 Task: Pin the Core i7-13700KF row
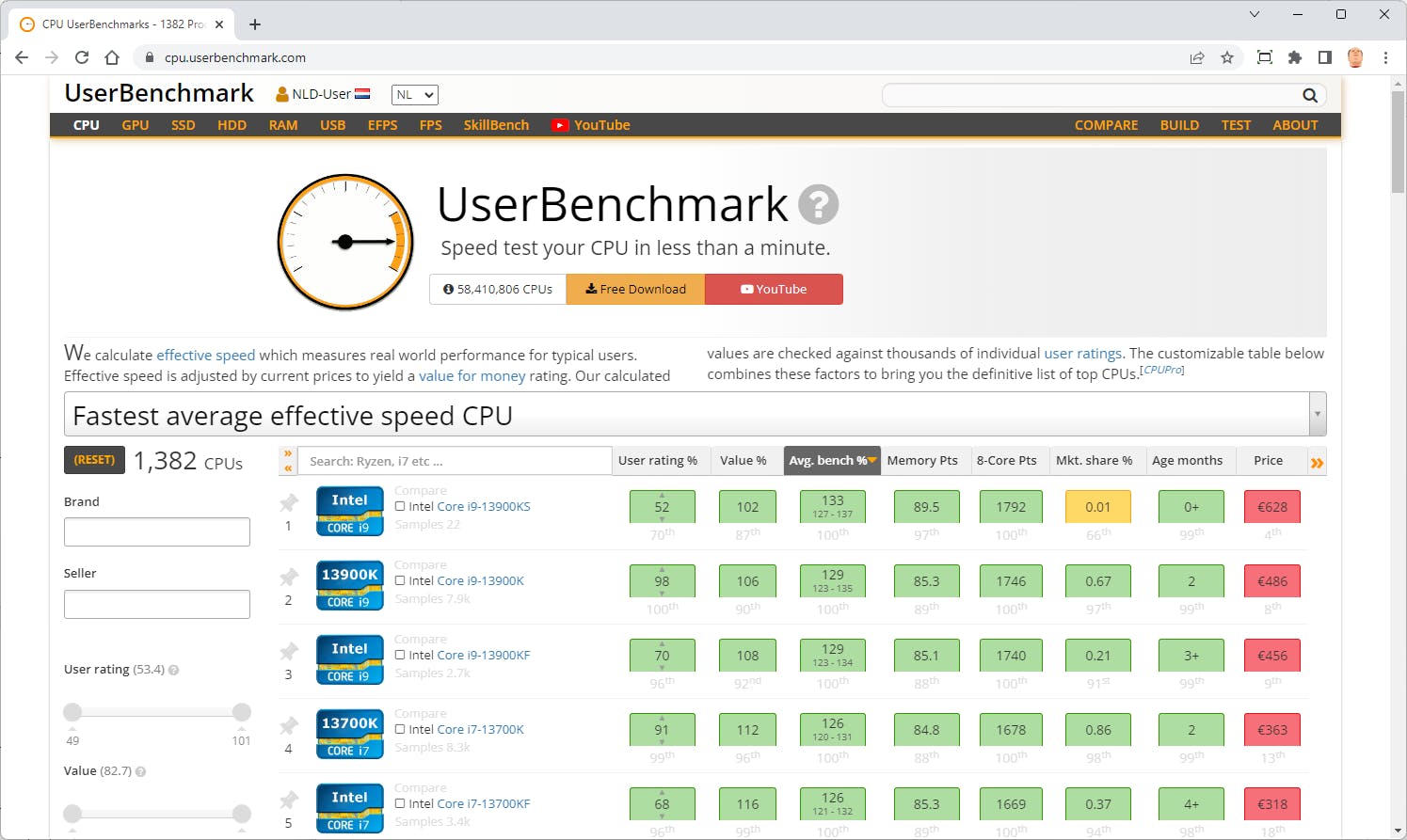tap(289, 800)
